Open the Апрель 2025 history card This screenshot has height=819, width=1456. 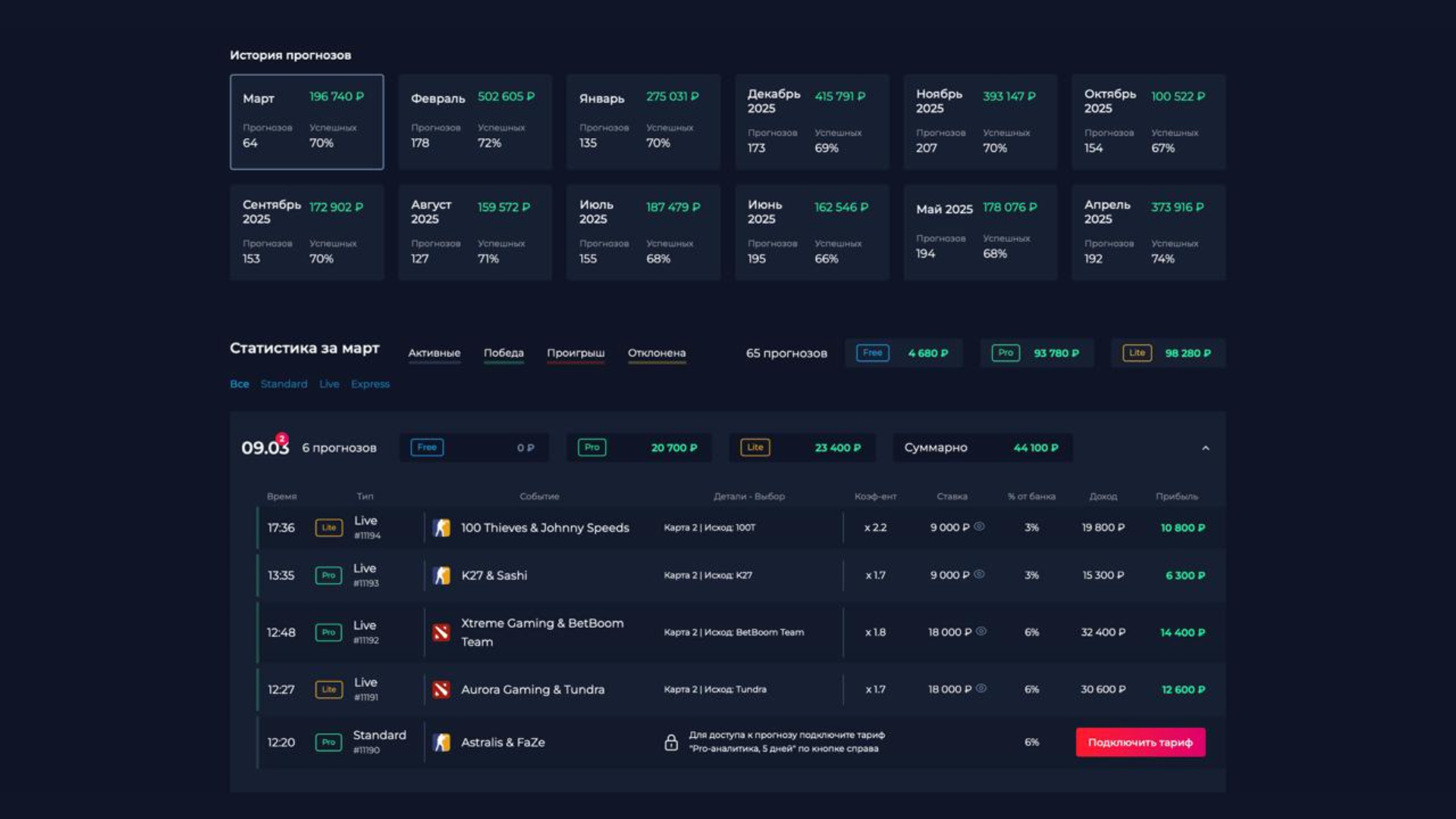(x=1148, y=232)
